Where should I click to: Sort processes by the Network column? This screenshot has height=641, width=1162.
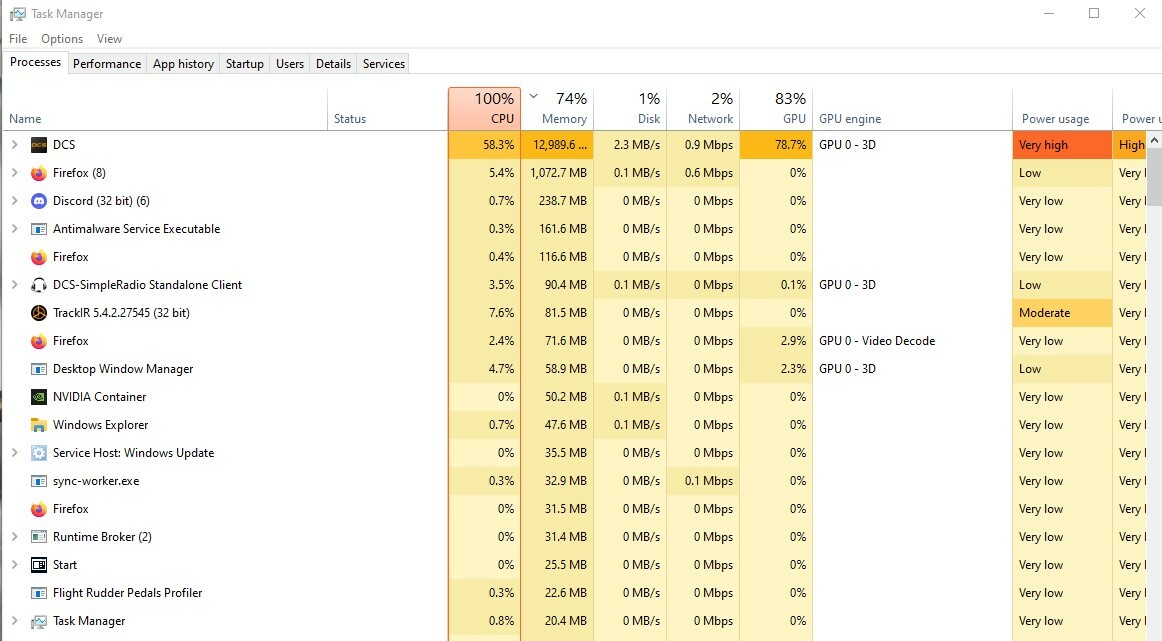click(703, 109)
